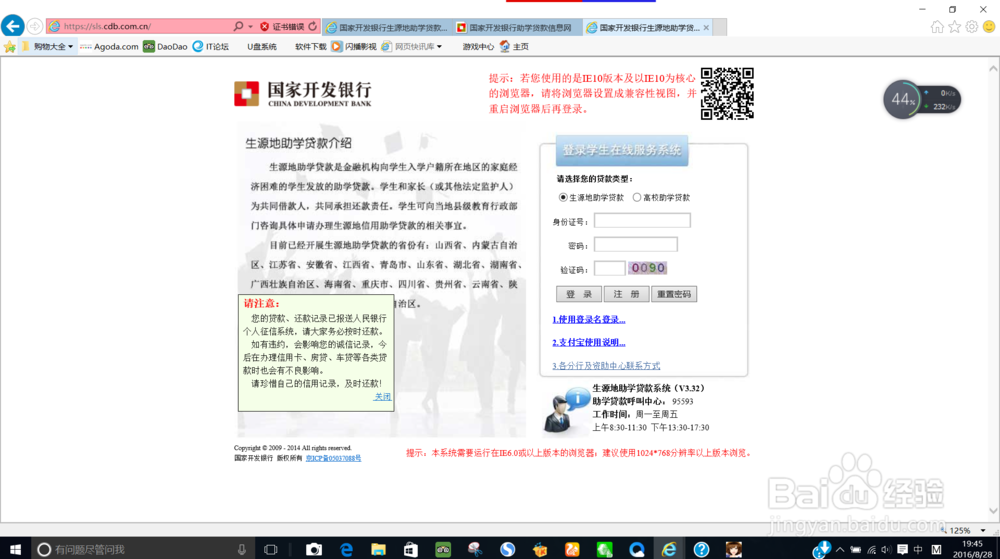Image resolution: width=1000 pixels, height=559 pixels.
Task: Close the active browser tab
Action: point(706,27)
